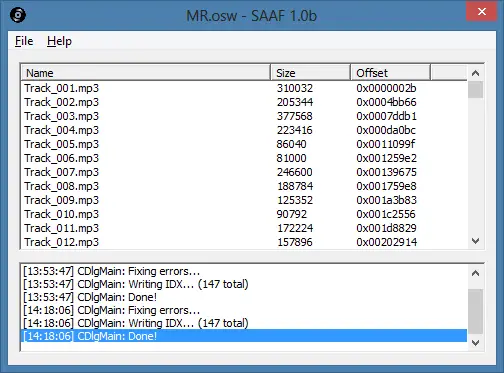Close the SAAF window
The height and width of the screenshot is (373, 504).
pos(482,12)
